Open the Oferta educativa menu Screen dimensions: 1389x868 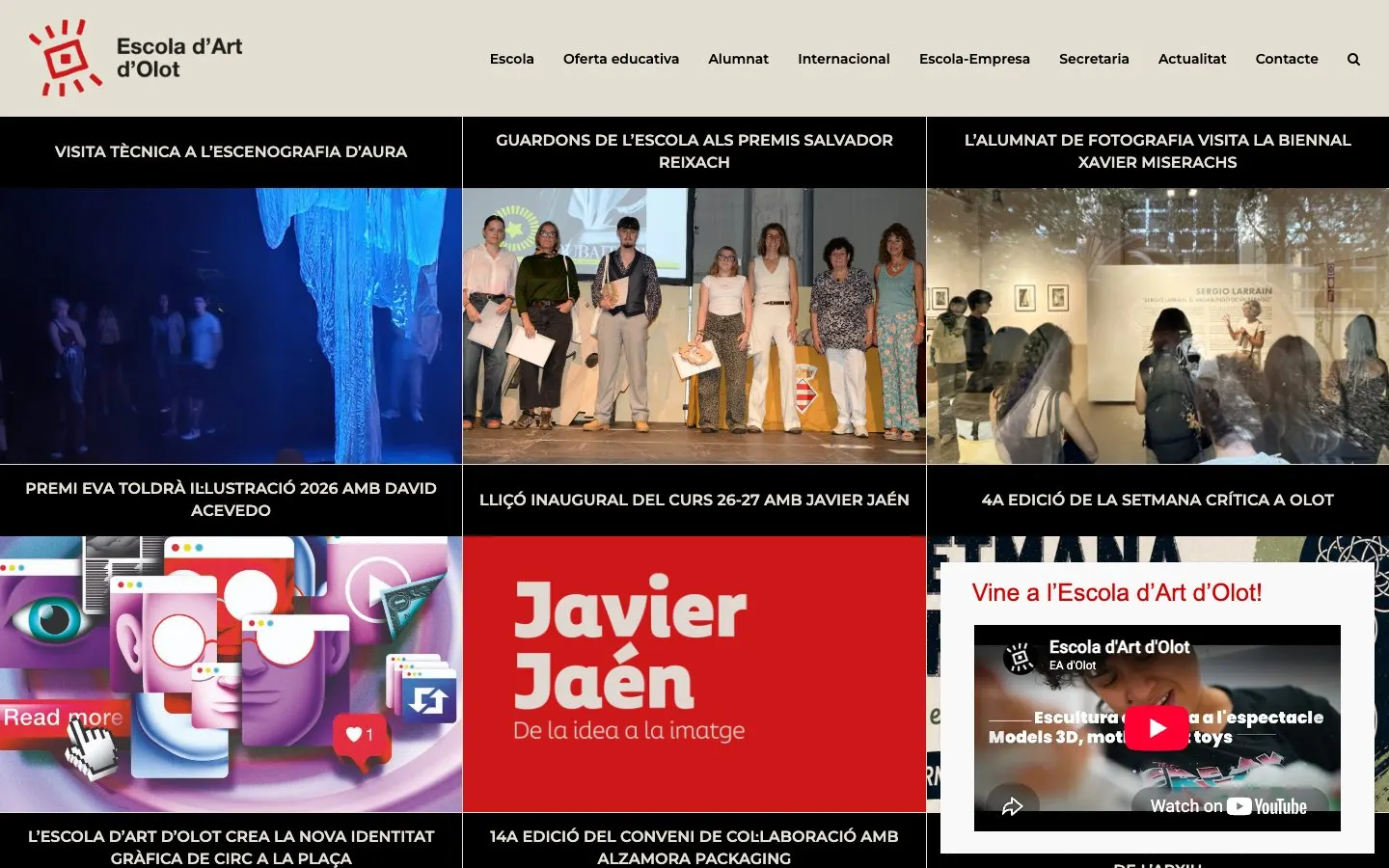[621, 59]
